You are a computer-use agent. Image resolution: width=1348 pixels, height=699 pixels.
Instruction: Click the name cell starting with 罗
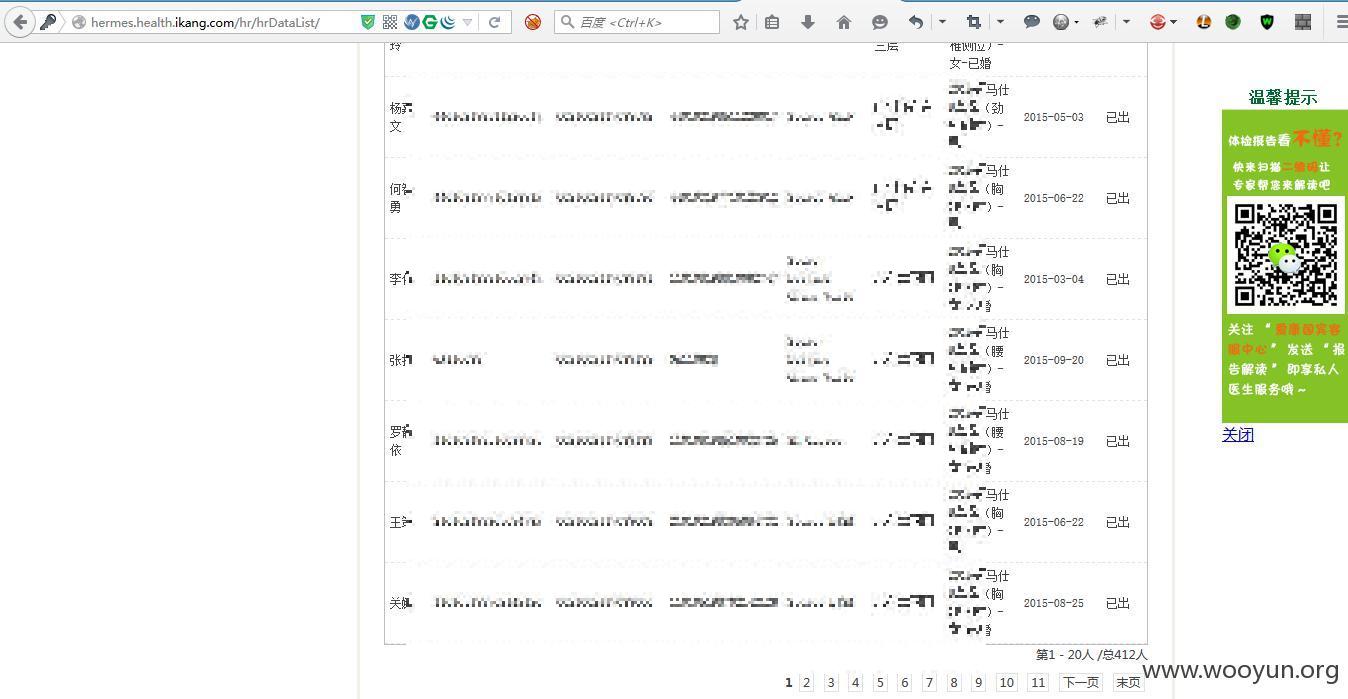pos(400,441)
